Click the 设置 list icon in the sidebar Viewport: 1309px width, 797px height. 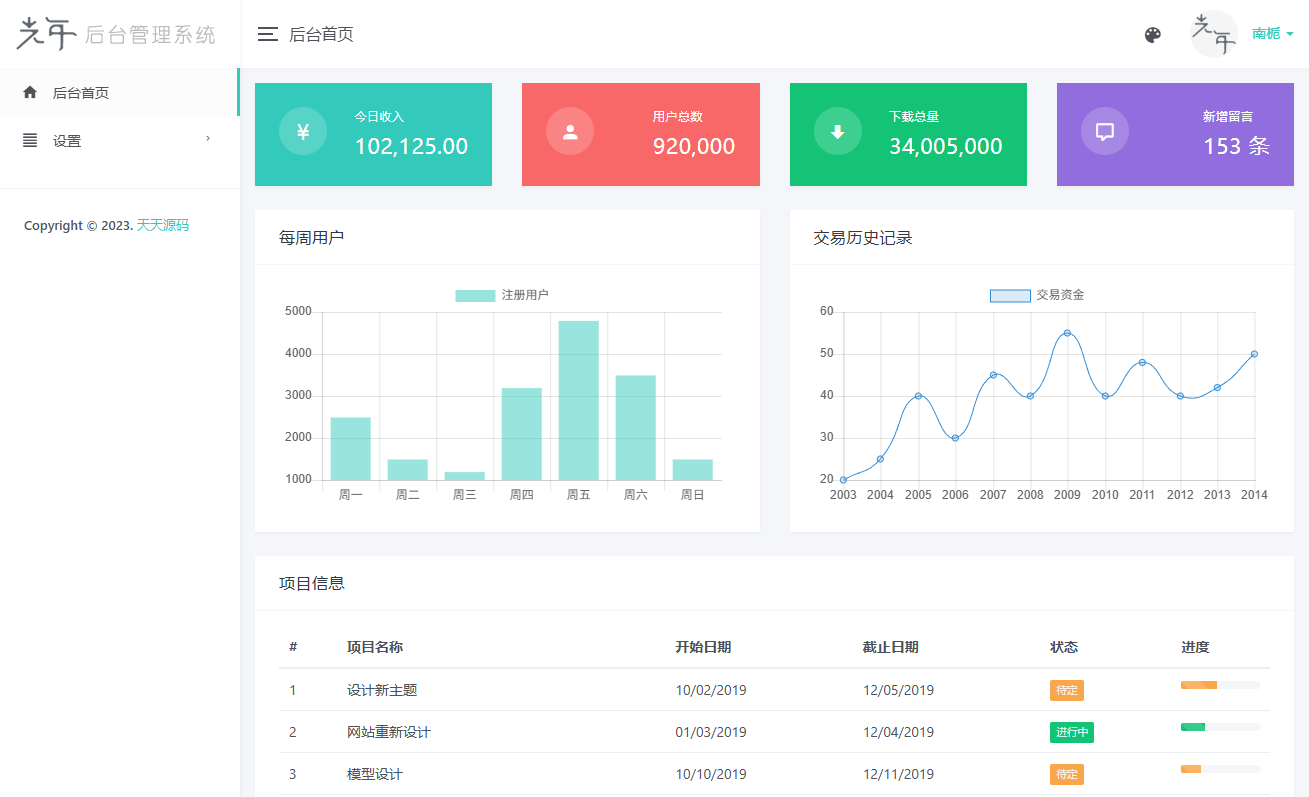tap(29, 140)
